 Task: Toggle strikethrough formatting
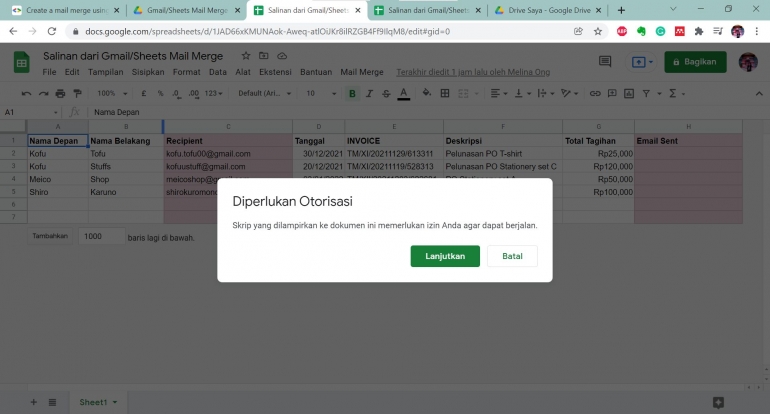(386, 93)
